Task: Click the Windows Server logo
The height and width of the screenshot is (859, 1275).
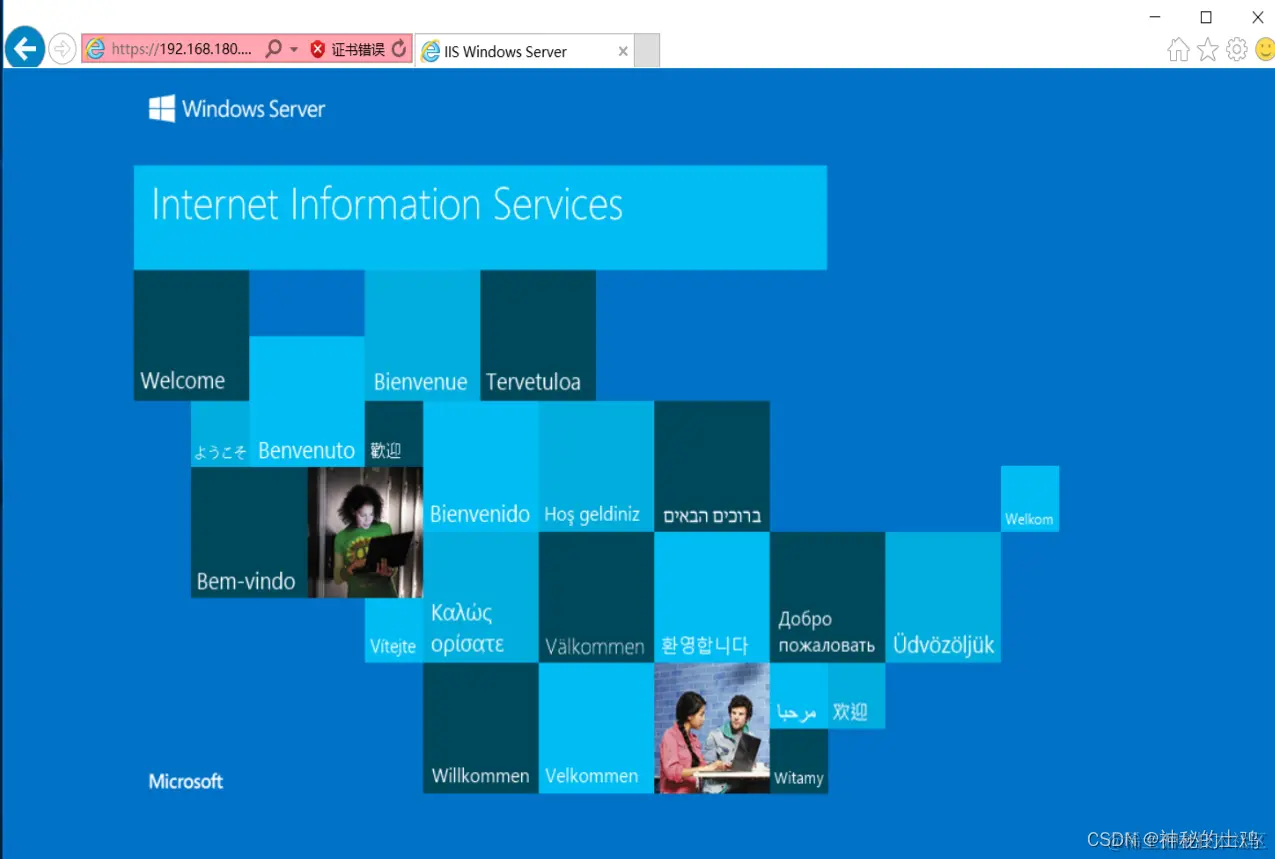Action: 237,109
